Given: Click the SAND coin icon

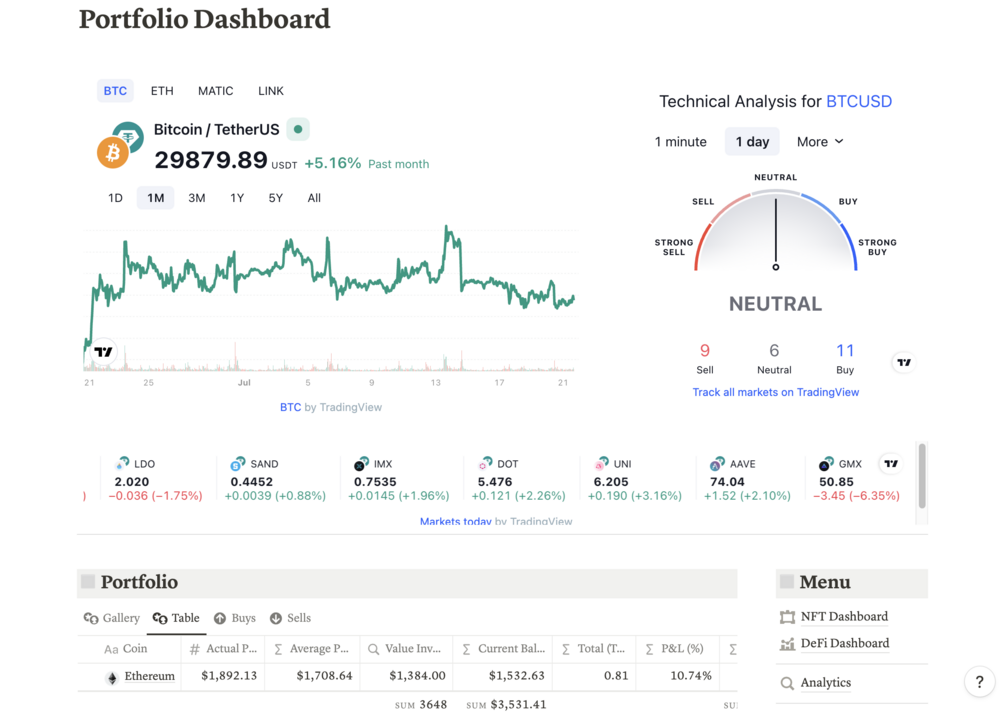Looking at the screenshot, I should coord(238,463).
